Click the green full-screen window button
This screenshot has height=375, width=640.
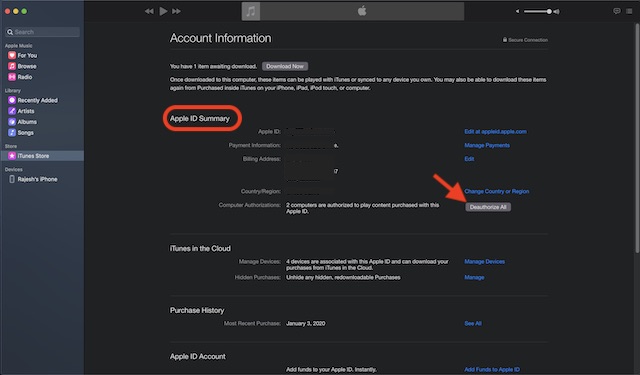[x=24, y=11]
